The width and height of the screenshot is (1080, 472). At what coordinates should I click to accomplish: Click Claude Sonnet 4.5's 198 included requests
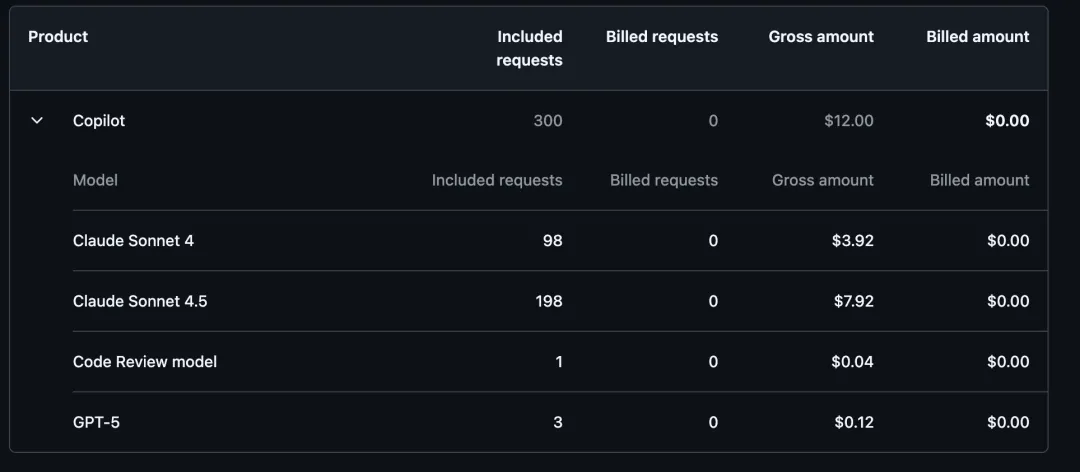click(x=548, y=301)
